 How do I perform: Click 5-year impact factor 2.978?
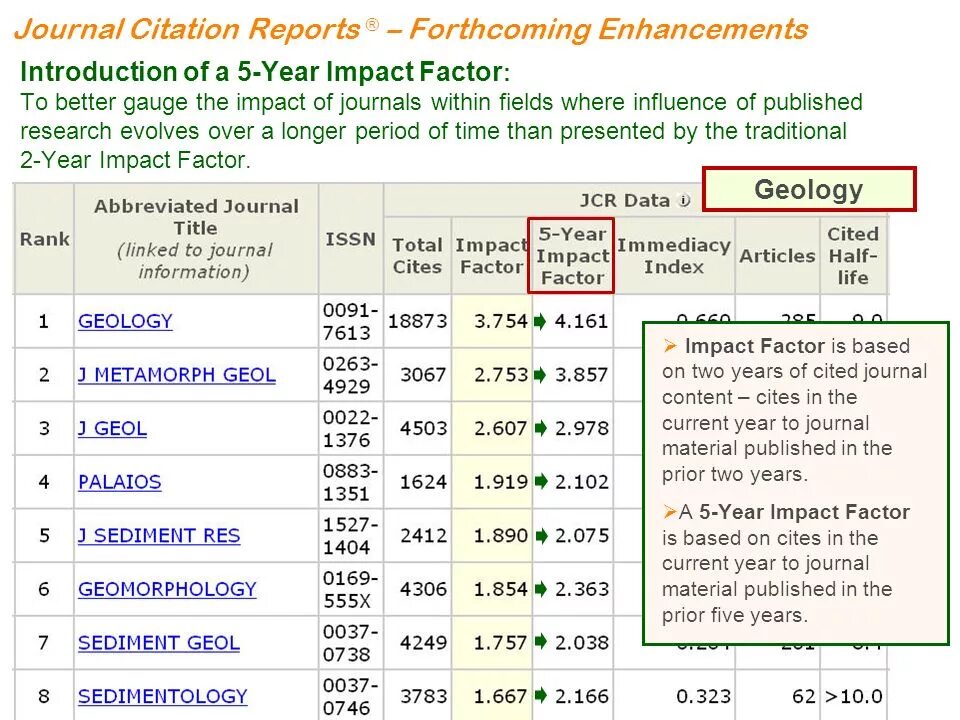click(x=581, y=428)
